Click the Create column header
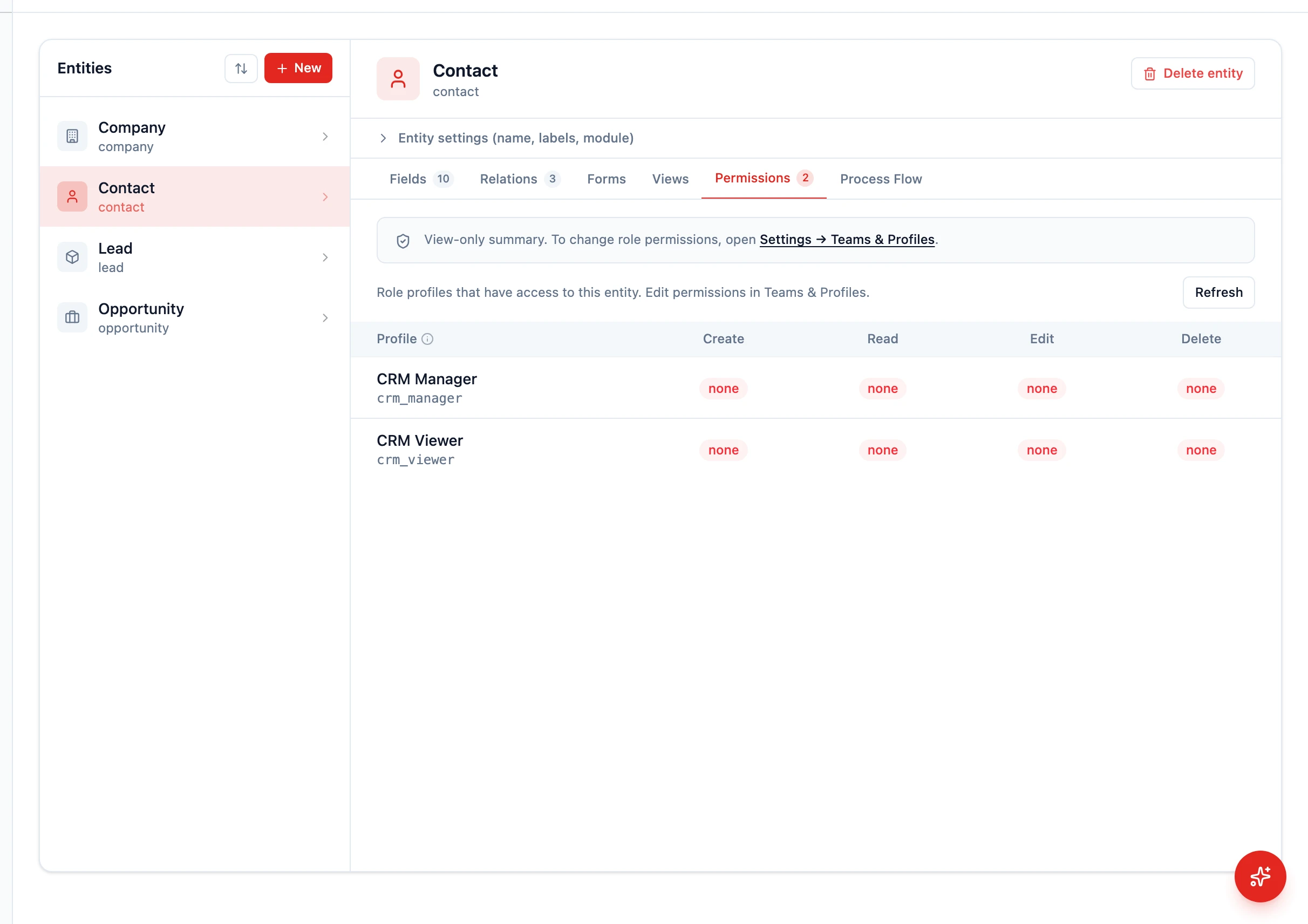This screenshot has height=924, width=1308. [724, 339]
